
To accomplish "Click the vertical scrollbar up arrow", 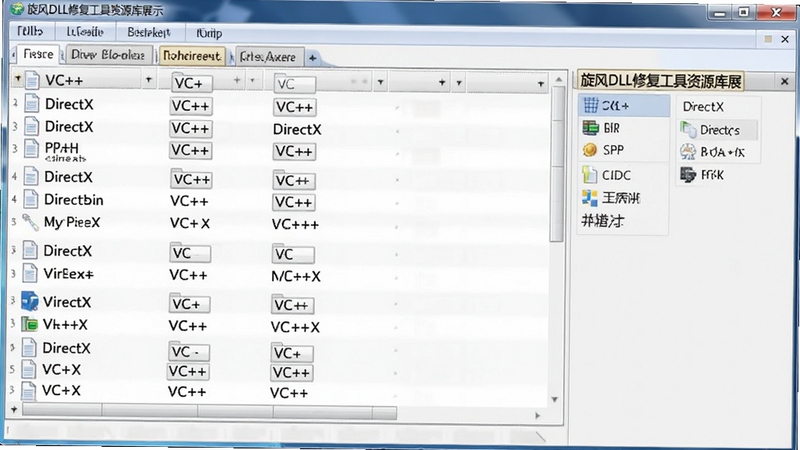I will click(559, 80).
